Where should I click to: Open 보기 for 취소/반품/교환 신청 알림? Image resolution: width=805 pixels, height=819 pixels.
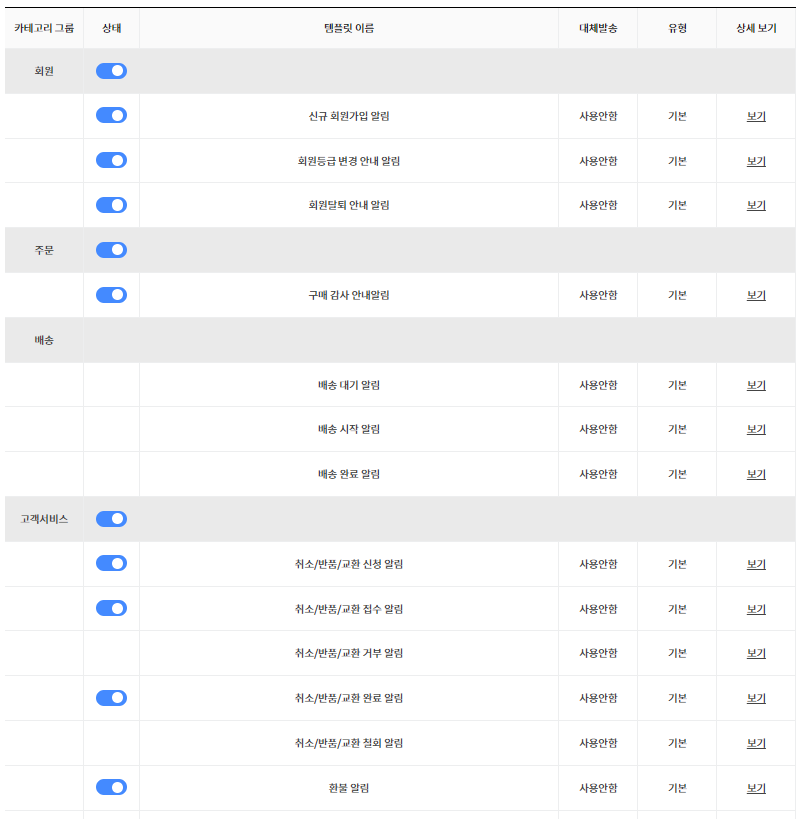pos(756,564)
